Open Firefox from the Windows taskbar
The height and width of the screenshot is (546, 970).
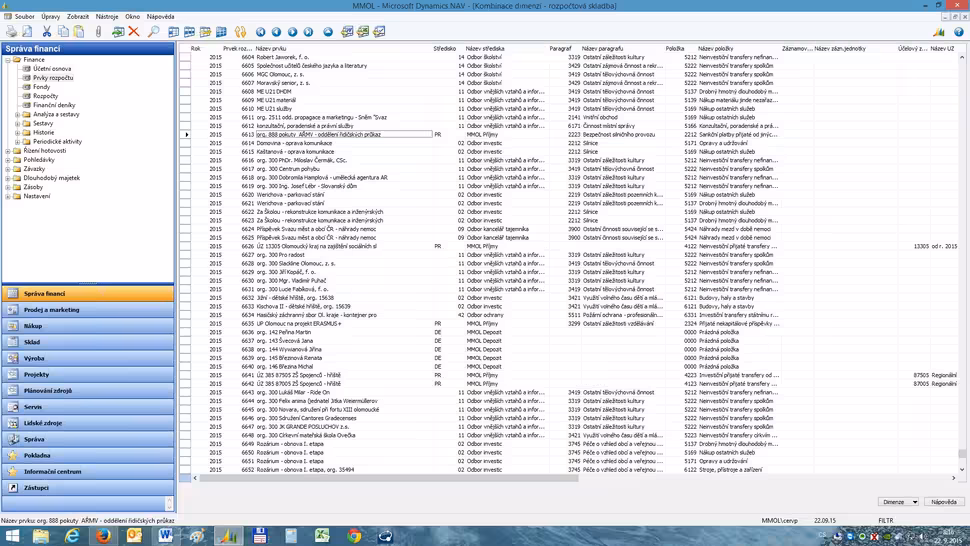103,535
